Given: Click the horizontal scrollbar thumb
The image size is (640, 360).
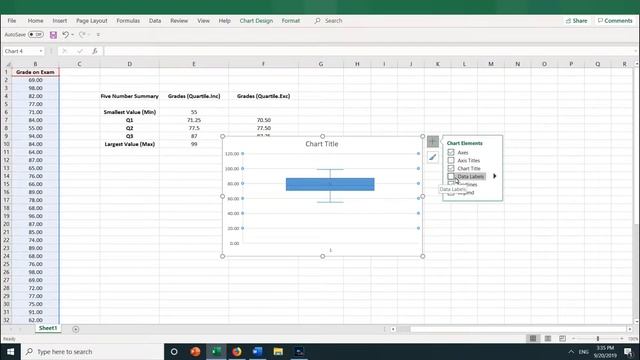Looking at the screenshot, I should click(404, 329).
